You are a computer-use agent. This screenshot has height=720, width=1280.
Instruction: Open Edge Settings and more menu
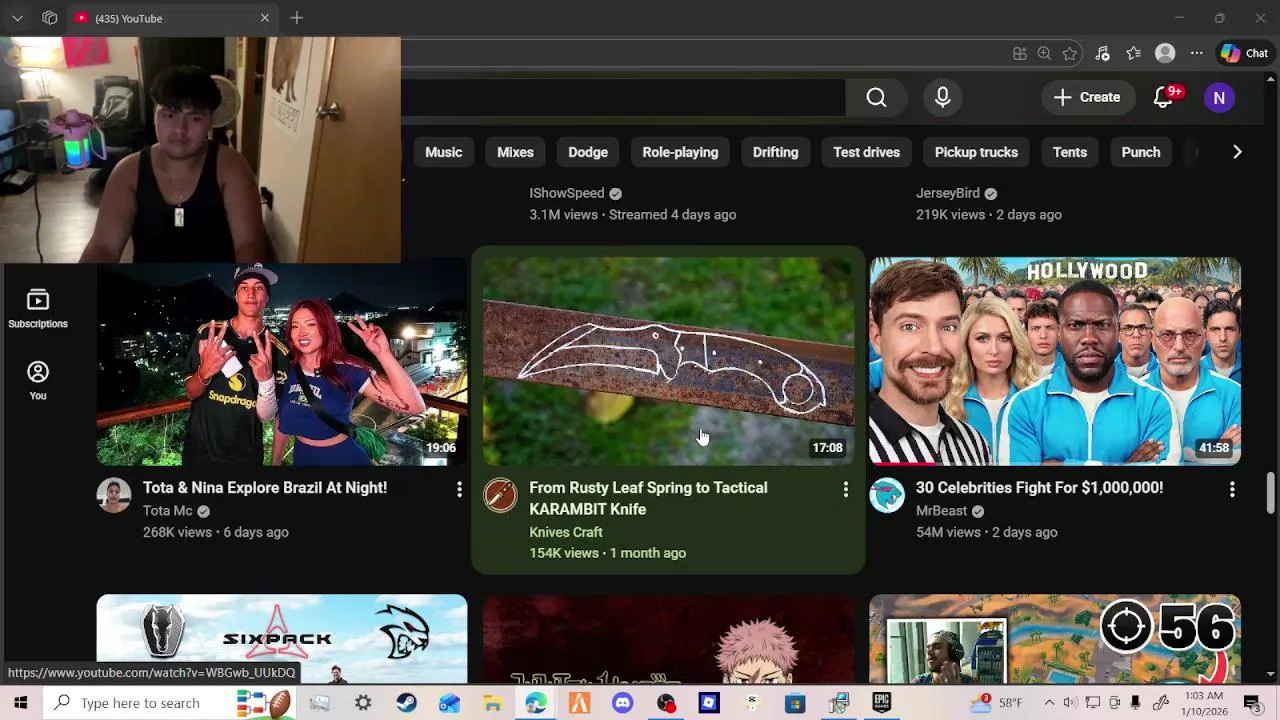pyautogui.click(x=1196, y=54)
